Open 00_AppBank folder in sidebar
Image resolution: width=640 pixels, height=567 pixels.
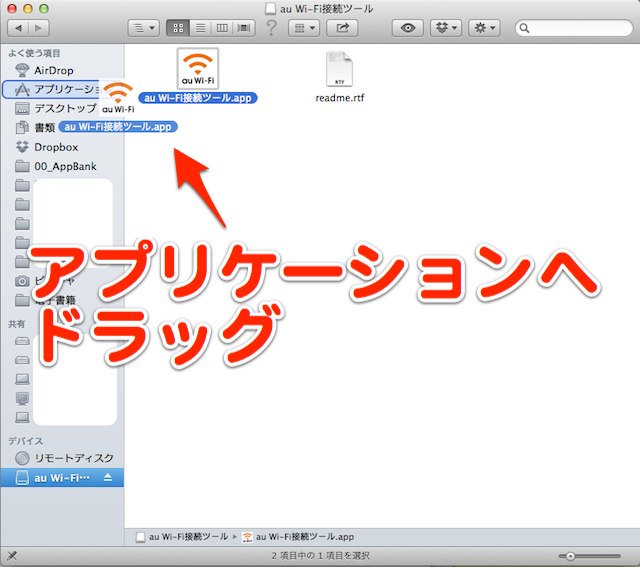(x=62, y=166)
